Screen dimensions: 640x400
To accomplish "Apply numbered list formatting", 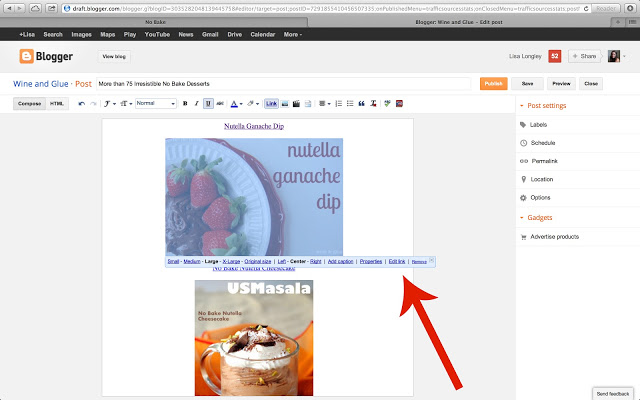I will point(338,104).
